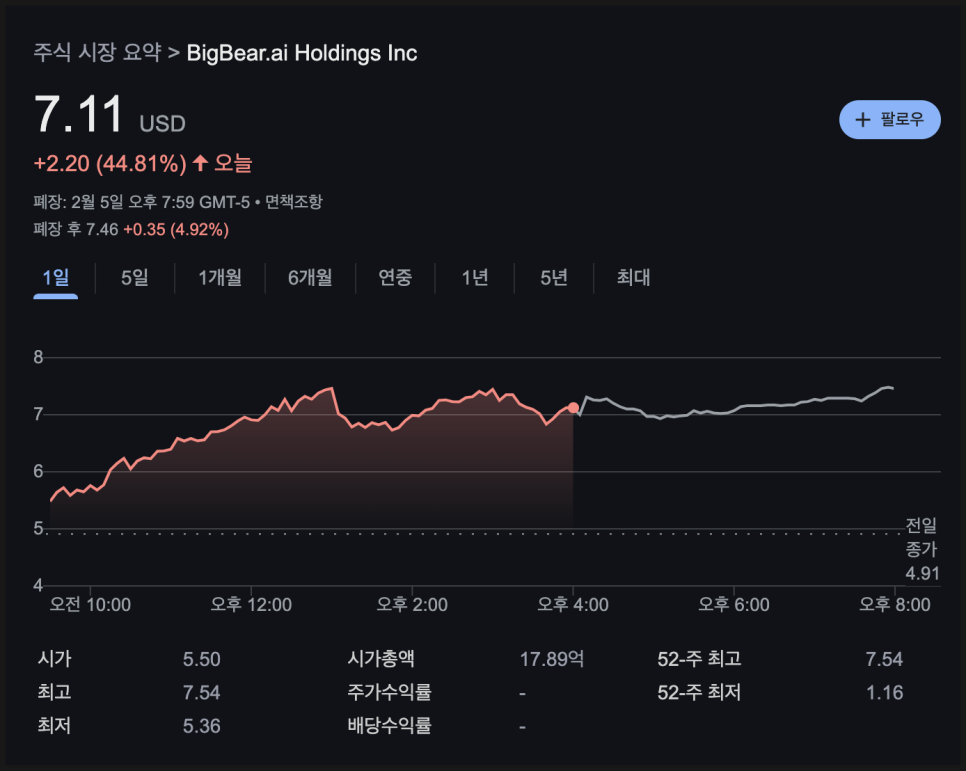Click the 시가총액 label
Viewport: 966px width, 771px height.
point(381,659)
